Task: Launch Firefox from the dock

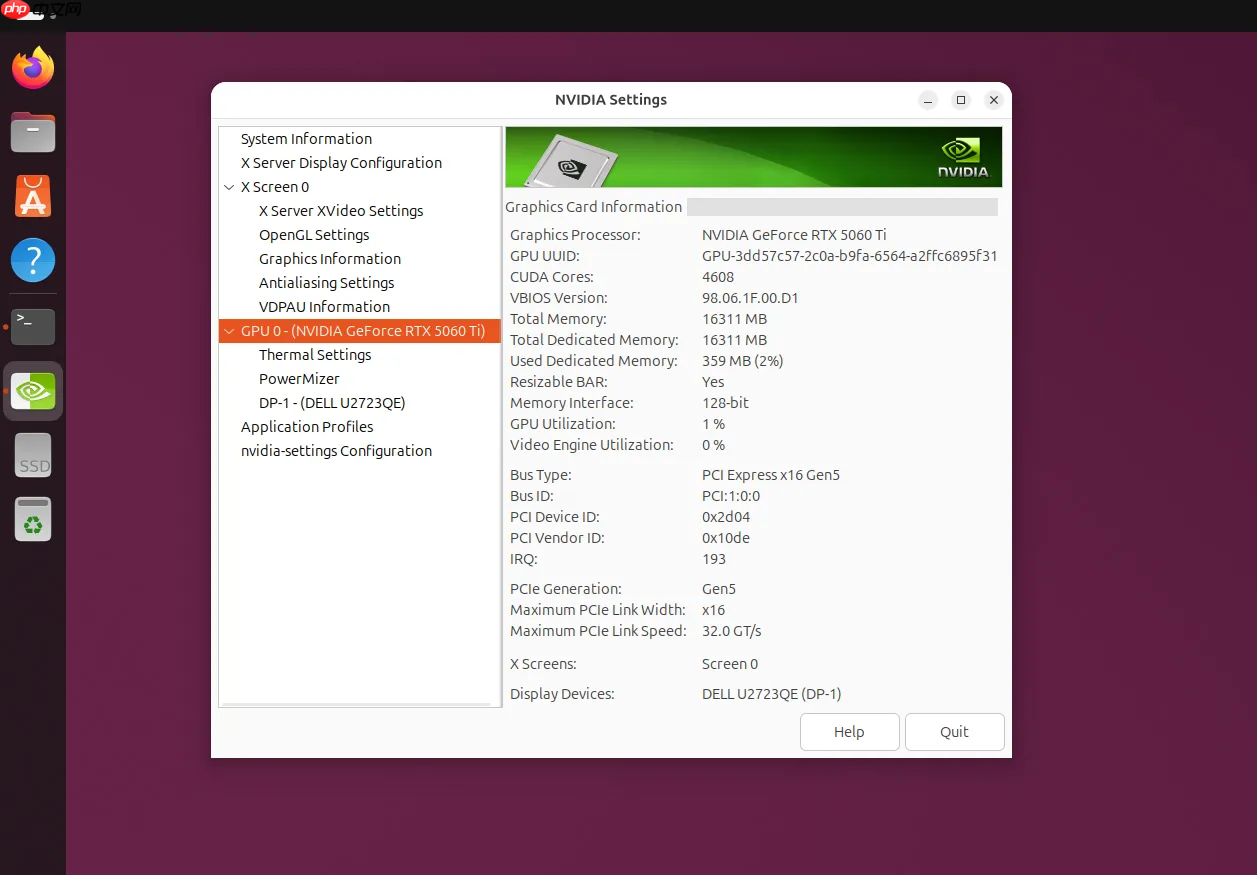Action: [32, 67]
